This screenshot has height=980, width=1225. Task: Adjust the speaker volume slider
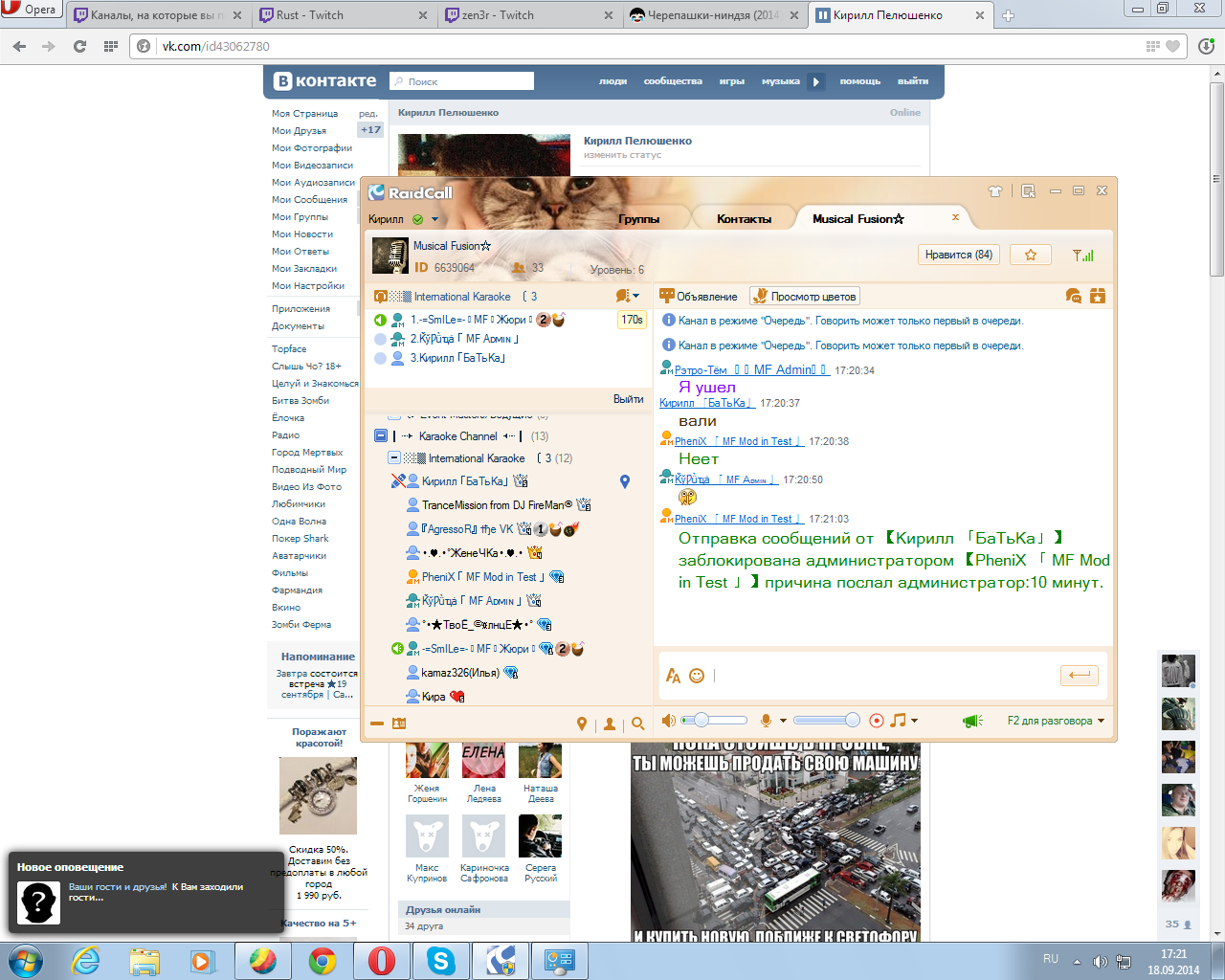(x=714, y=720)
